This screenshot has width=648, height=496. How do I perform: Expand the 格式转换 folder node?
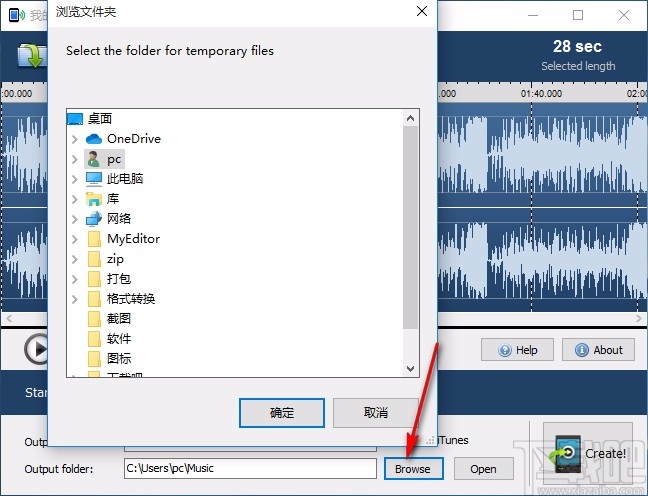pos(75,298)
